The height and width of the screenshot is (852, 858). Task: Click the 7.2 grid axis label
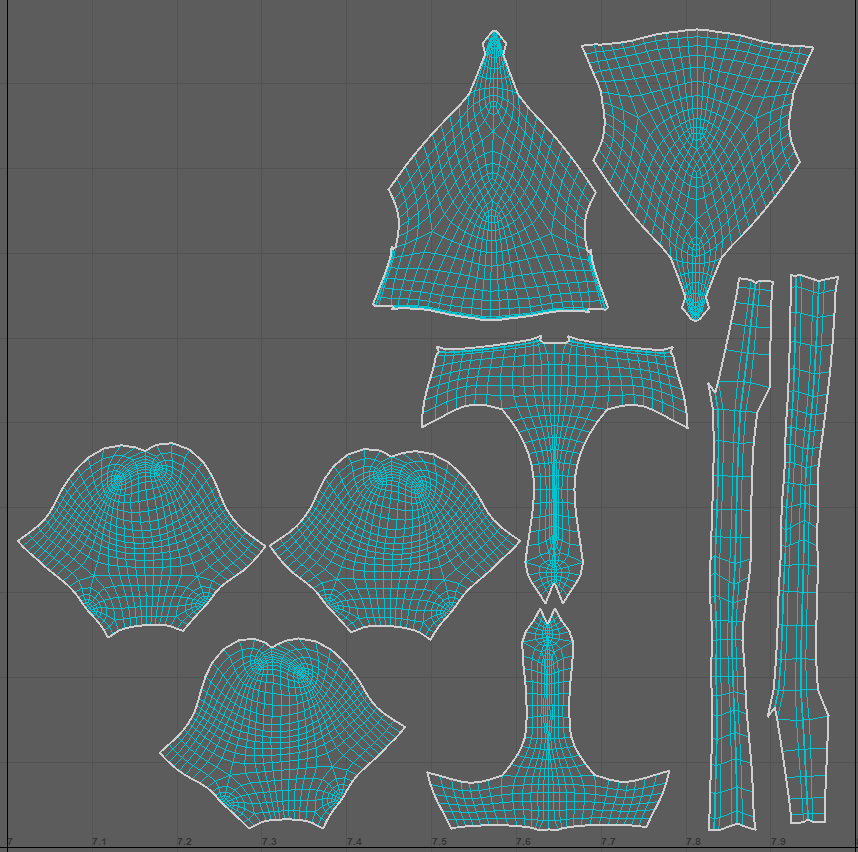[184, 841]
